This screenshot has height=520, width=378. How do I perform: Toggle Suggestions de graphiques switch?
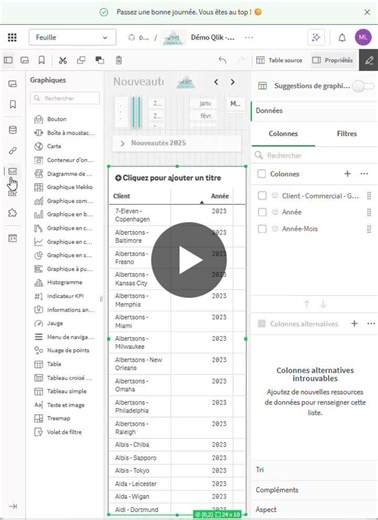click(363, 86)
